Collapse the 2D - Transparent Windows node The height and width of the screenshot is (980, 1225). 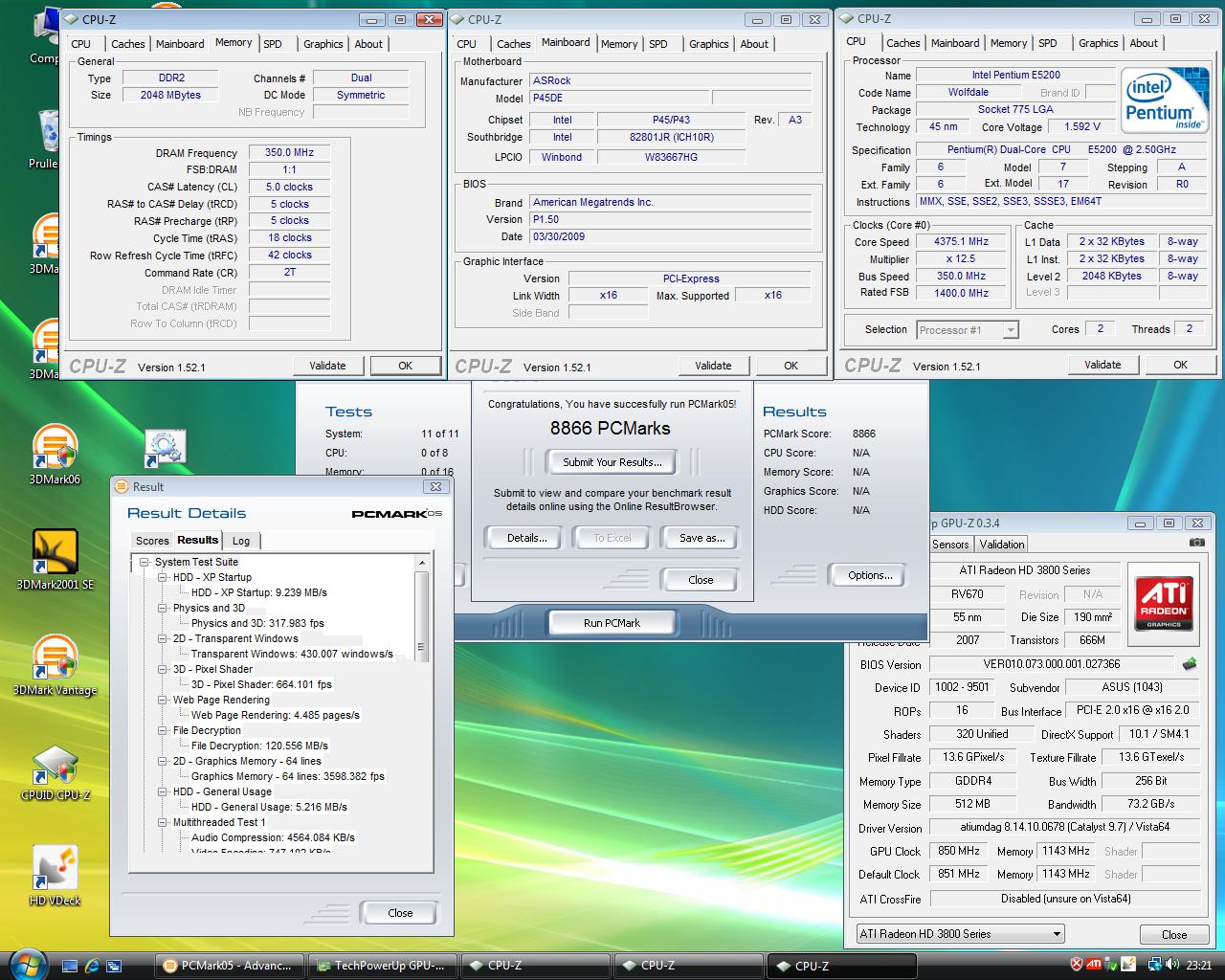click(162, 639)
